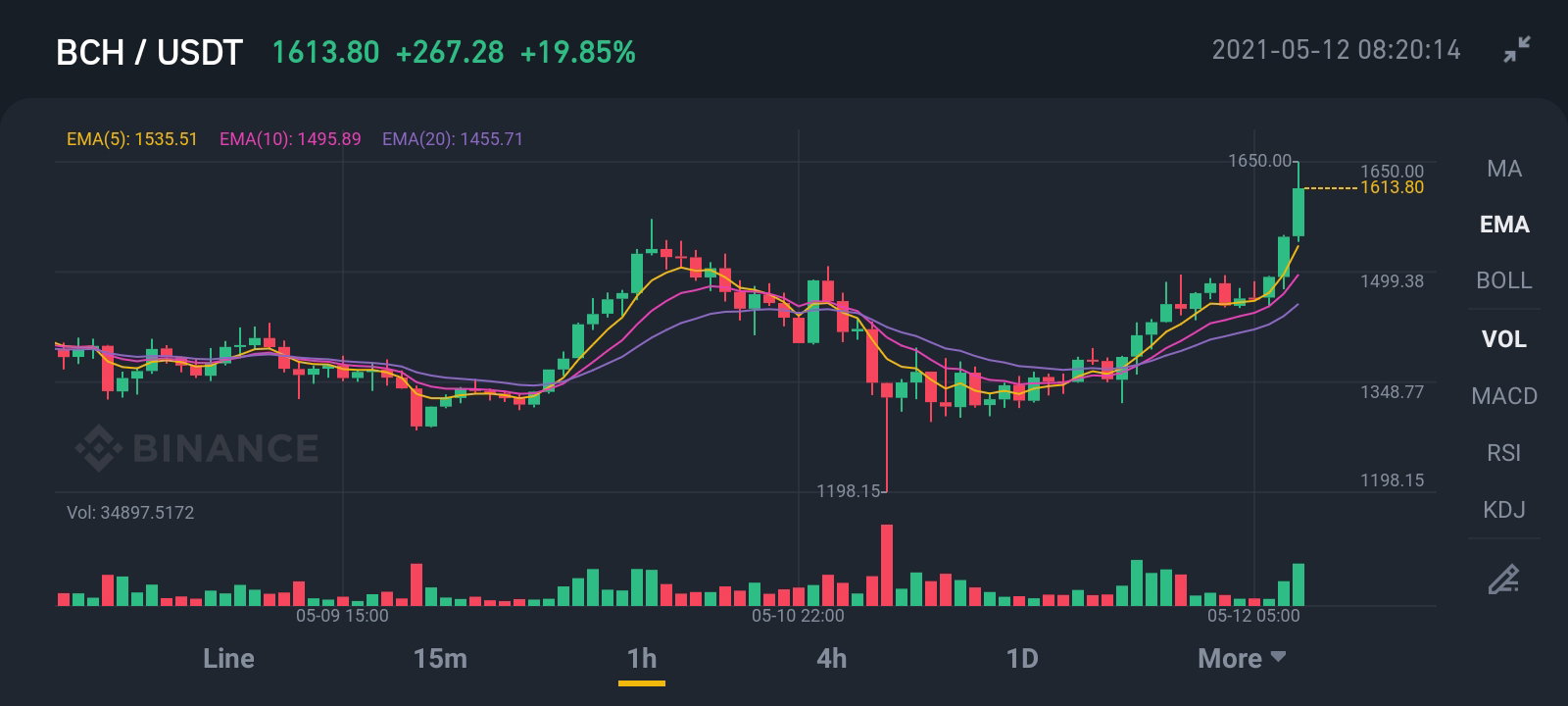Select the 4h timeframe tab
Image resolution: width=1568 pixels, height=706 pixels.
831,659
